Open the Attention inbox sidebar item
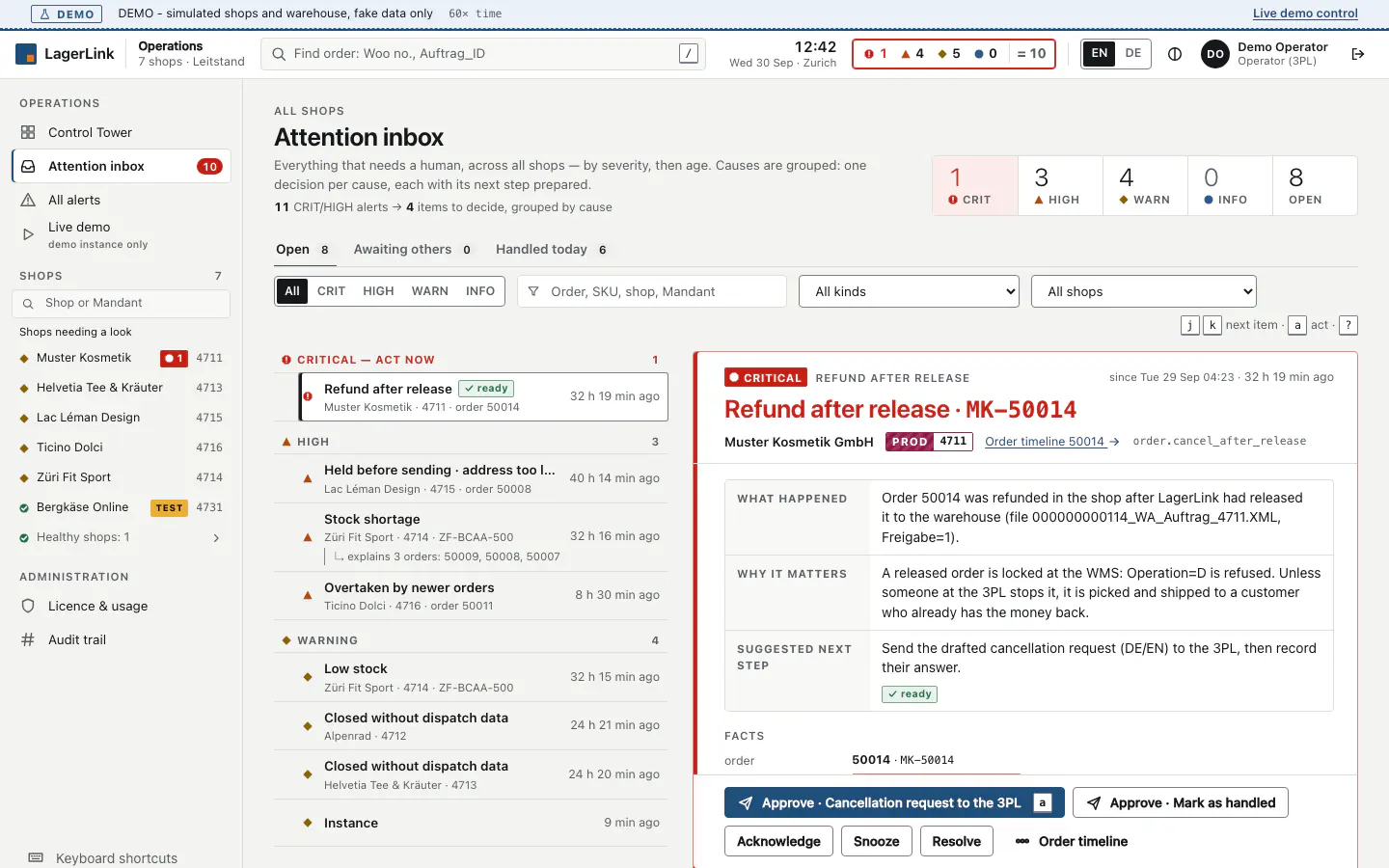This screenshot has height=868, width=1389. 122,166
